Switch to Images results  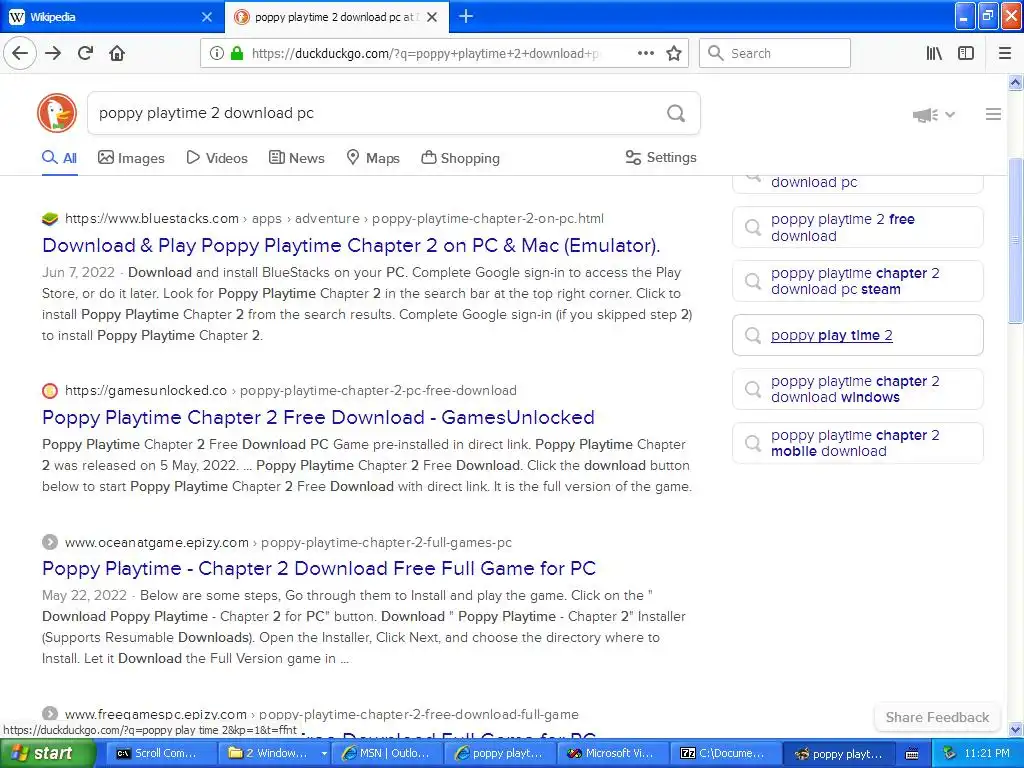[131, 158]
